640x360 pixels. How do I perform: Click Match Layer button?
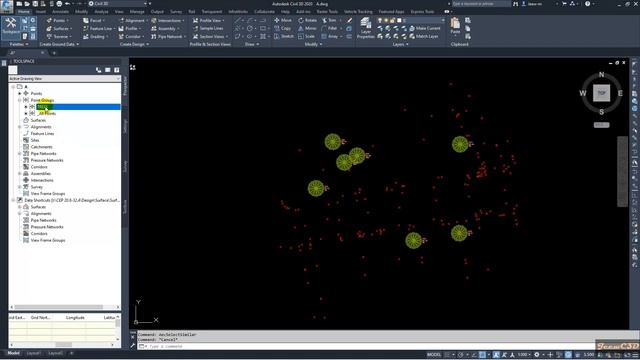424,36
